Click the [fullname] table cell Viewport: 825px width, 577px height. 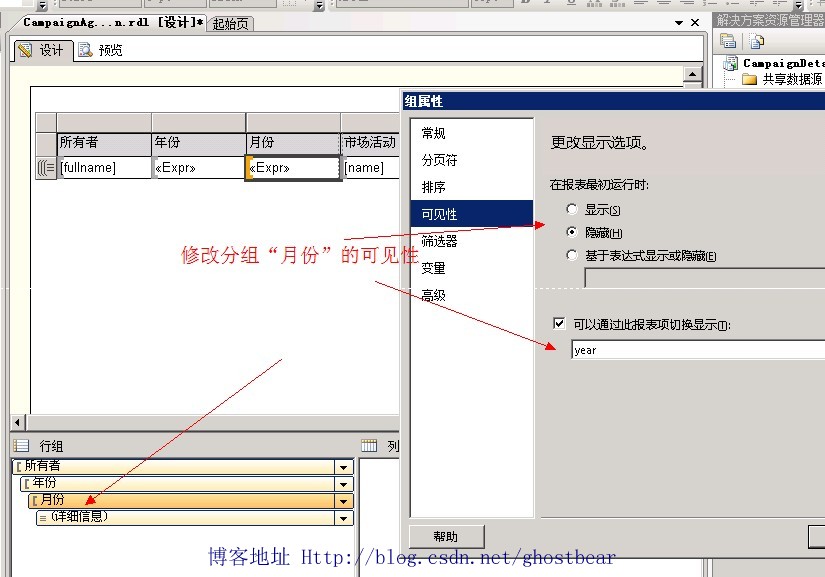point(105,168)
